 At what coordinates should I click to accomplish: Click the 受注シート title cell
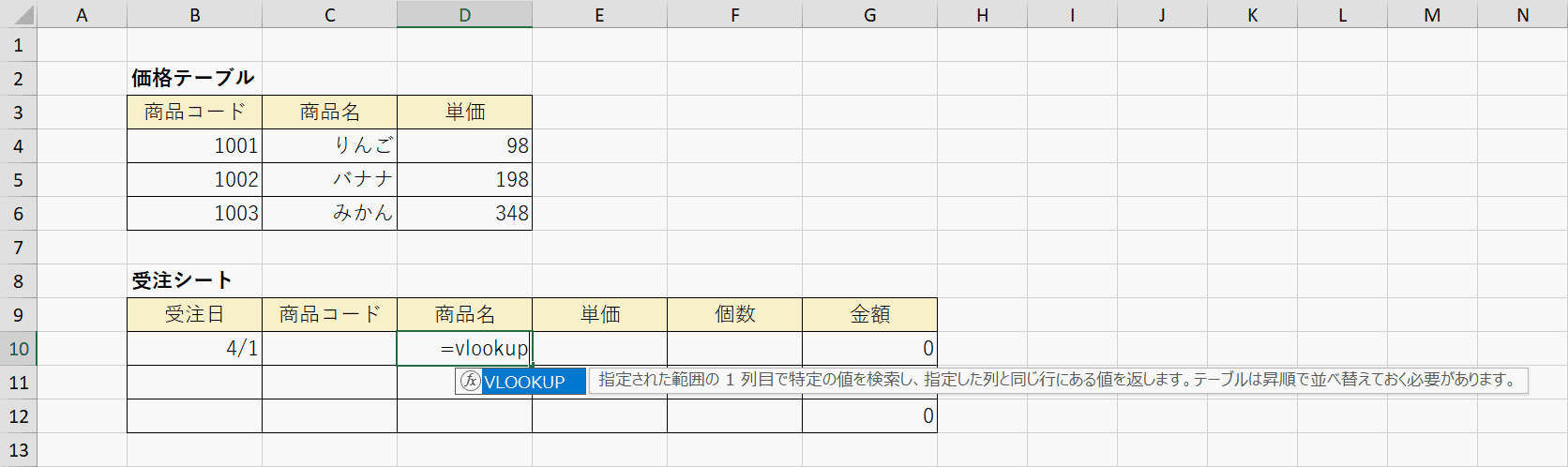tap(194, 280)
